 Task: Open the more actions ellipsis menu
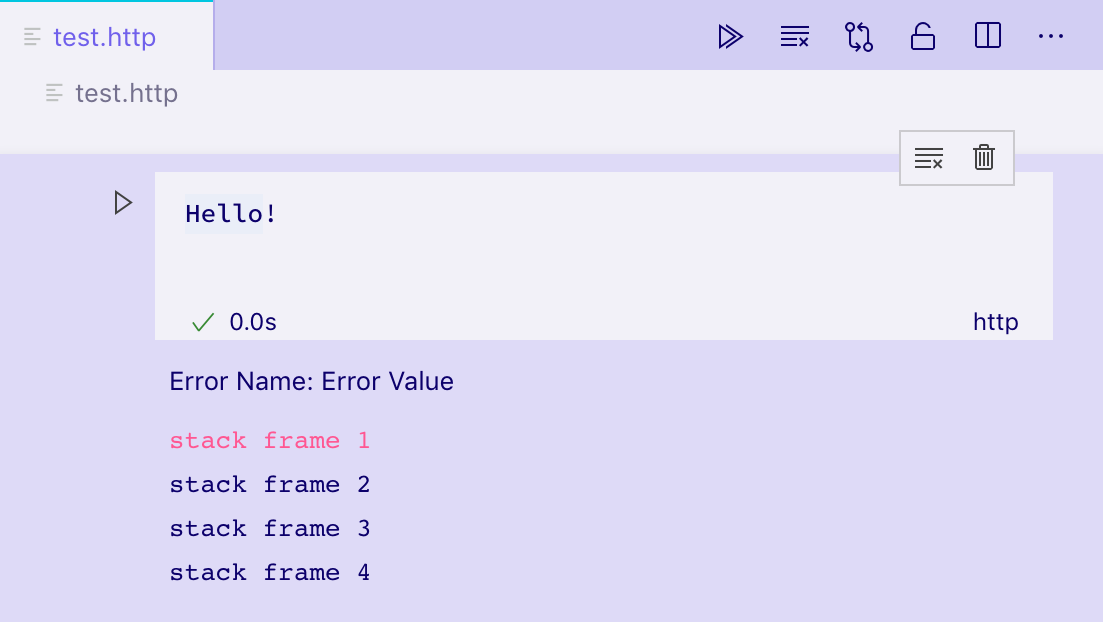[x=1051, y=36]
